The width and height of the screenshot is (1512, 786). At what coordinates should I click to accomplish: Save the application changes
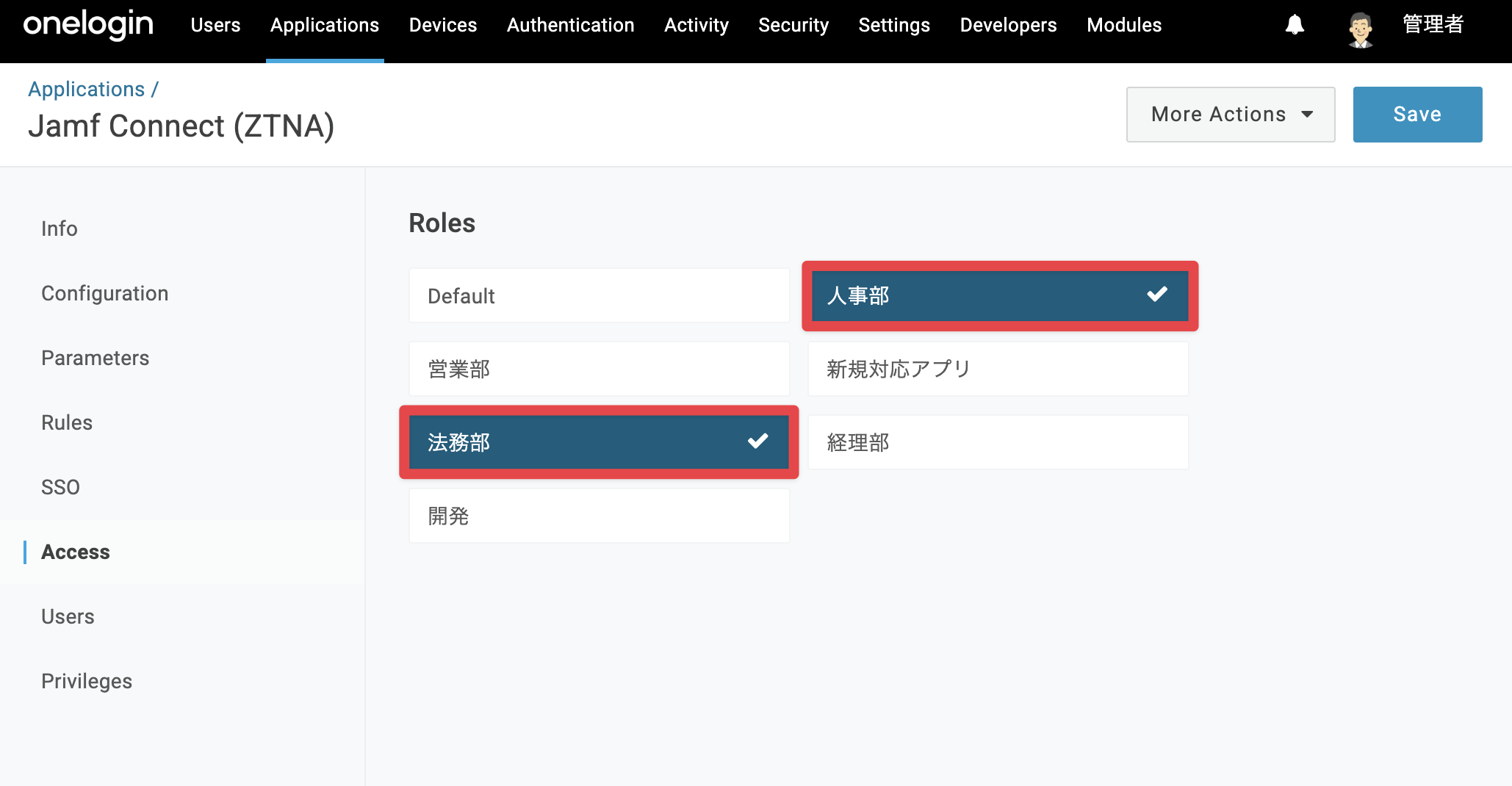pos(1417,115)
